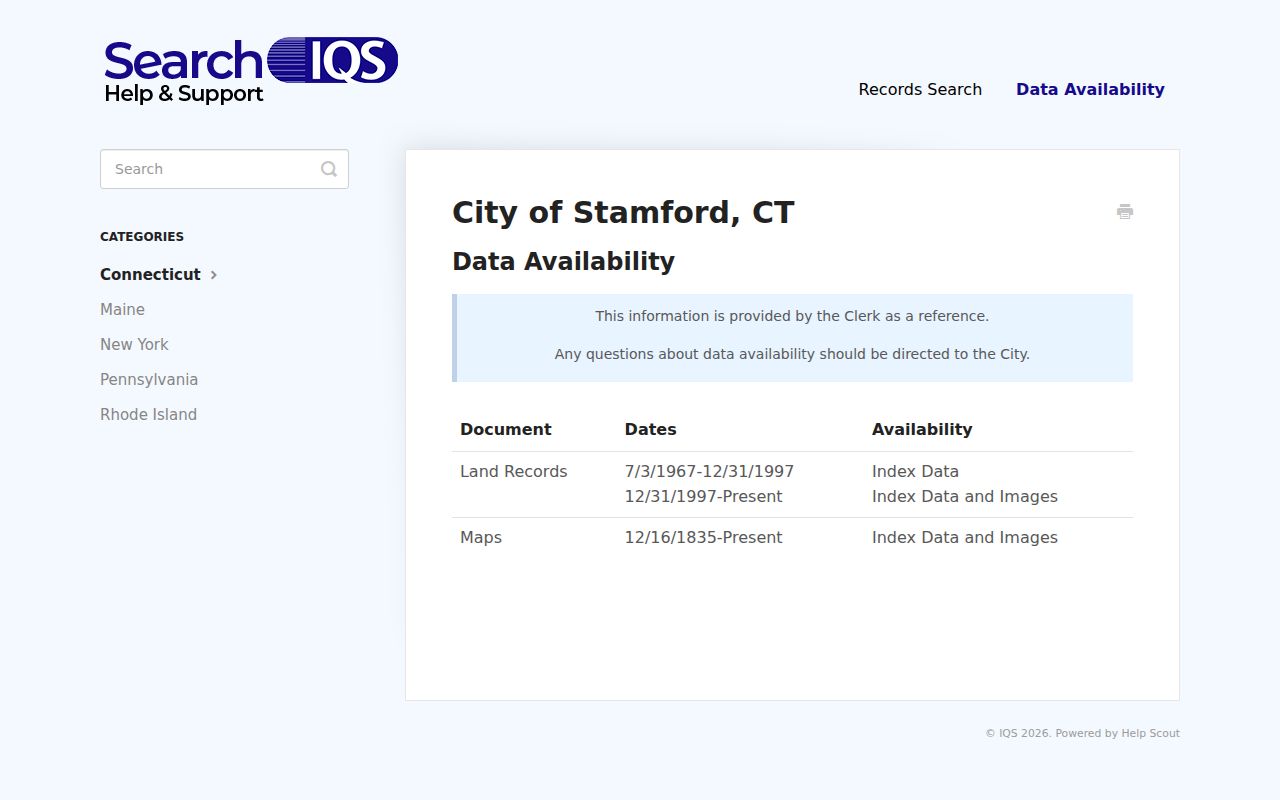
Task: Open the Data Availability menu item
Action: pyautogui.click(x=1090, y=89)
